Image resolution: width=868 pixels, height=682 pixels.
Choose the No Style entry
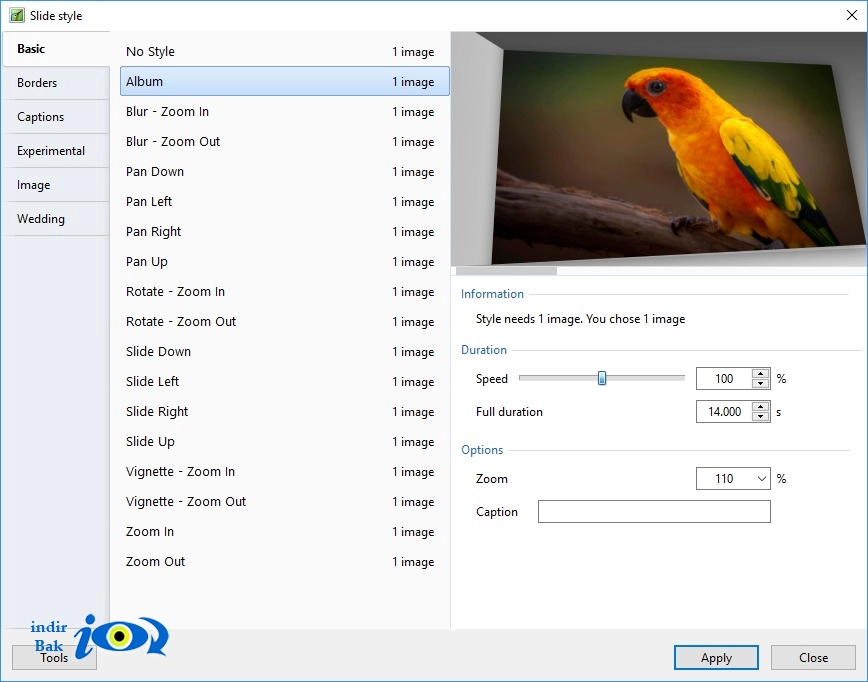point(285,51)
